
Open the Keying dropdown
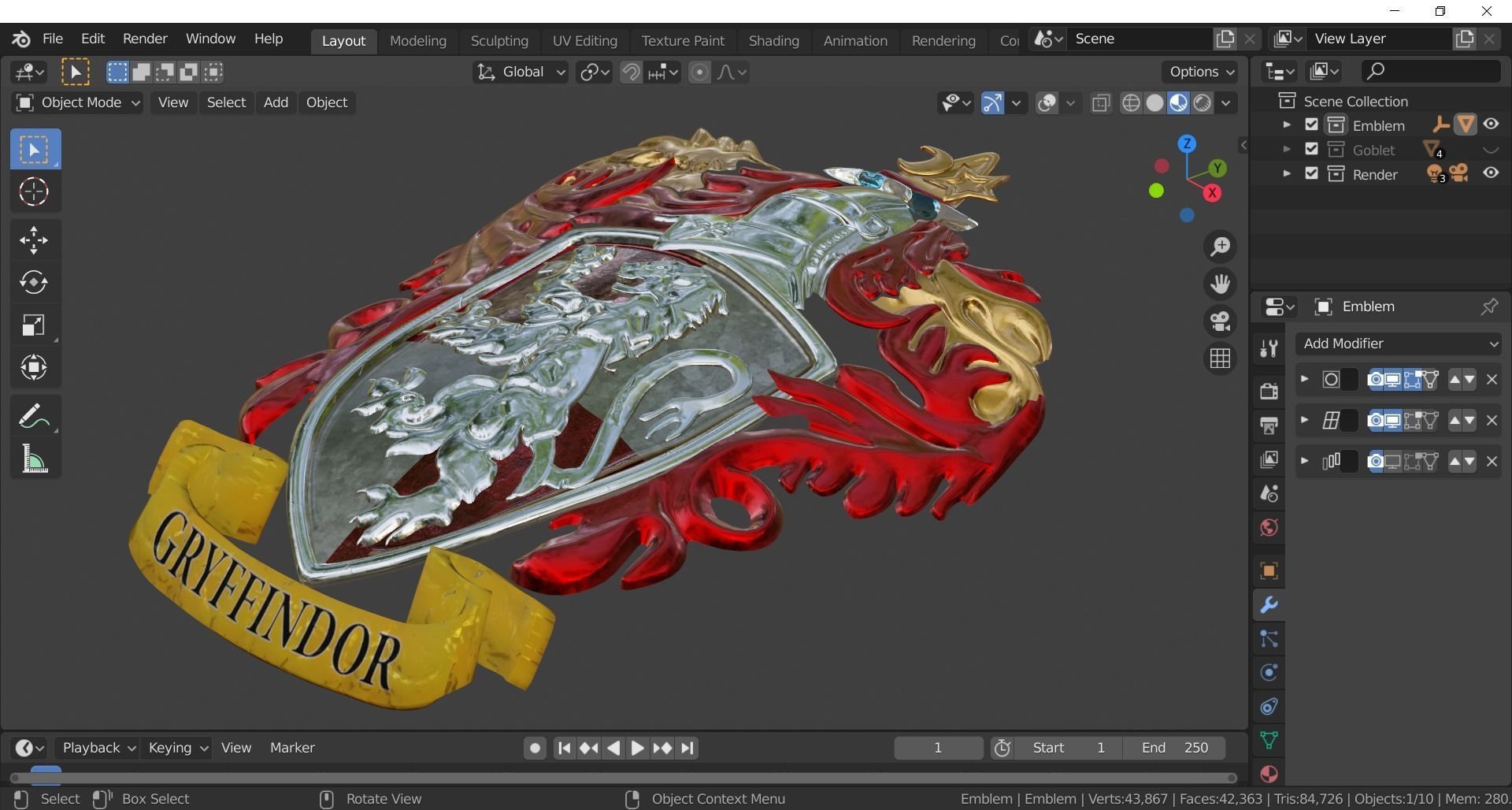pos(178,748)
